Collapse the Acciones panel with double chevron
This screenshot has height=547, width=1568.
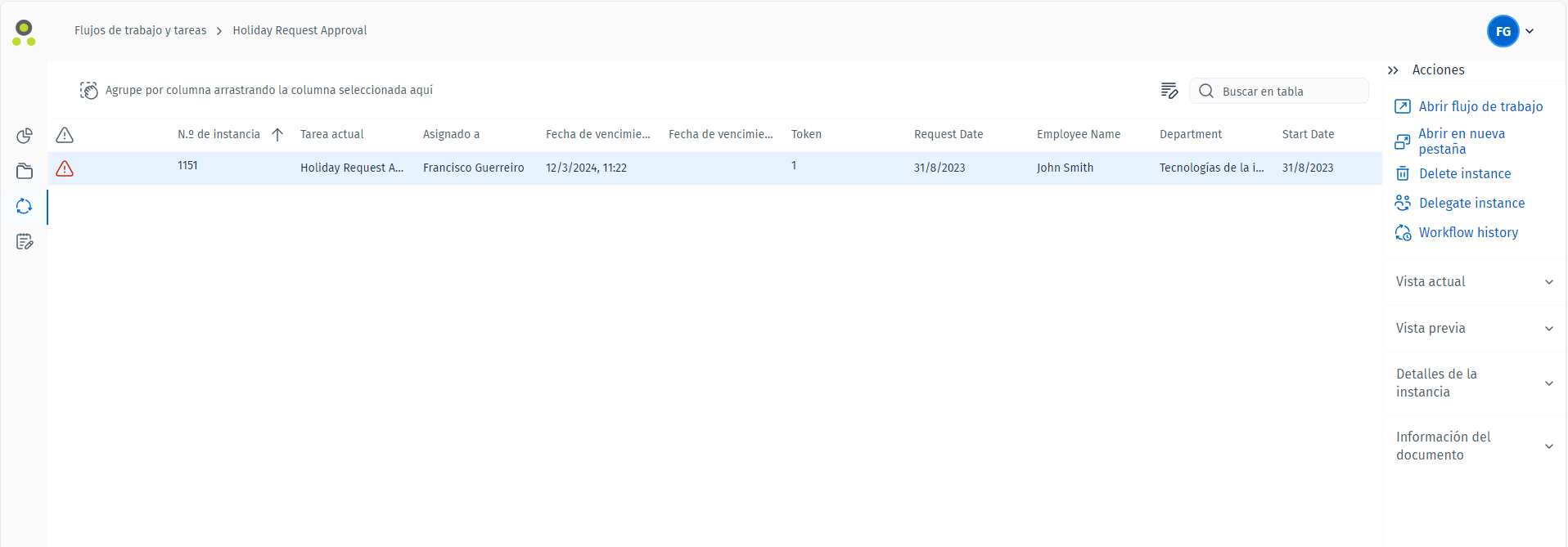click(x=1393, y=70)
